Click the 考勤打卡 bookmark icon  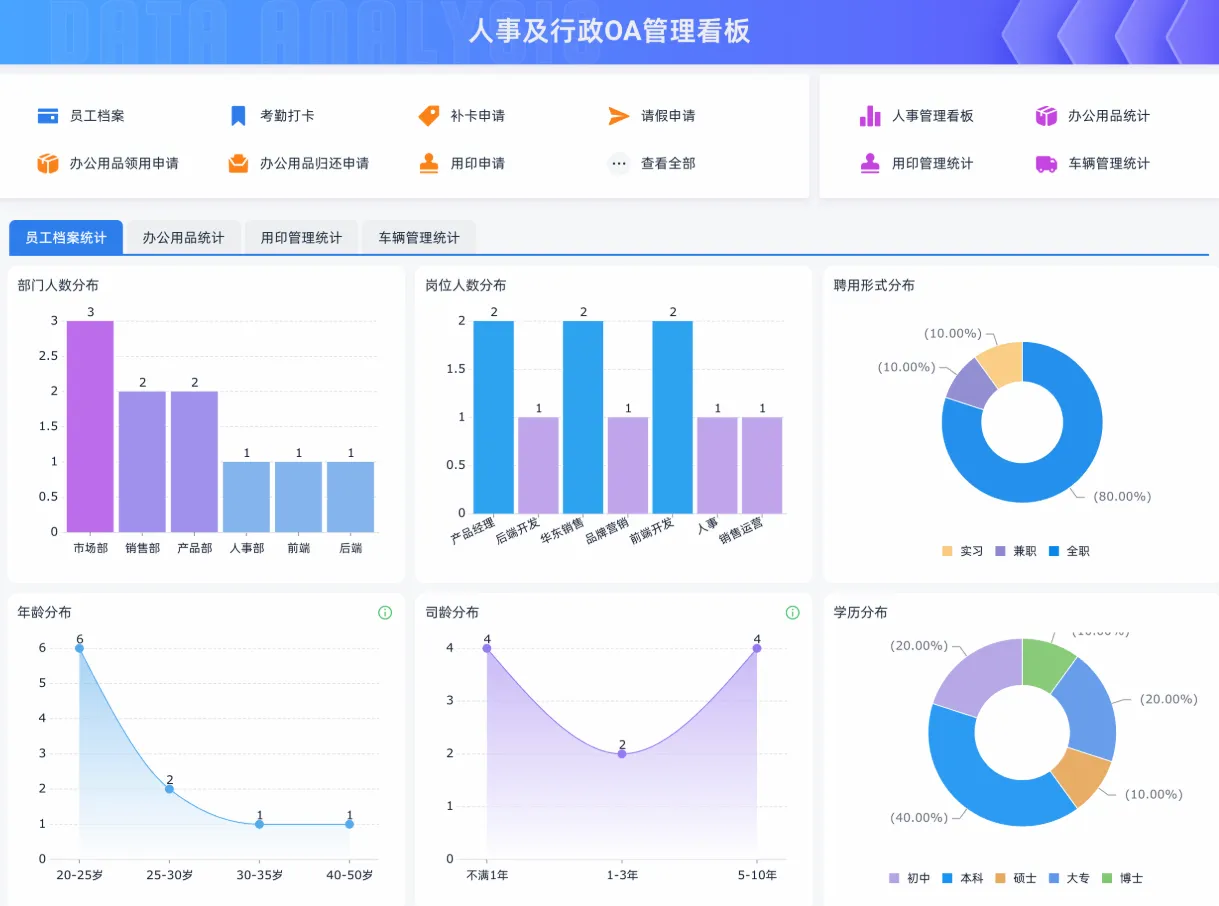pos(238,116)
